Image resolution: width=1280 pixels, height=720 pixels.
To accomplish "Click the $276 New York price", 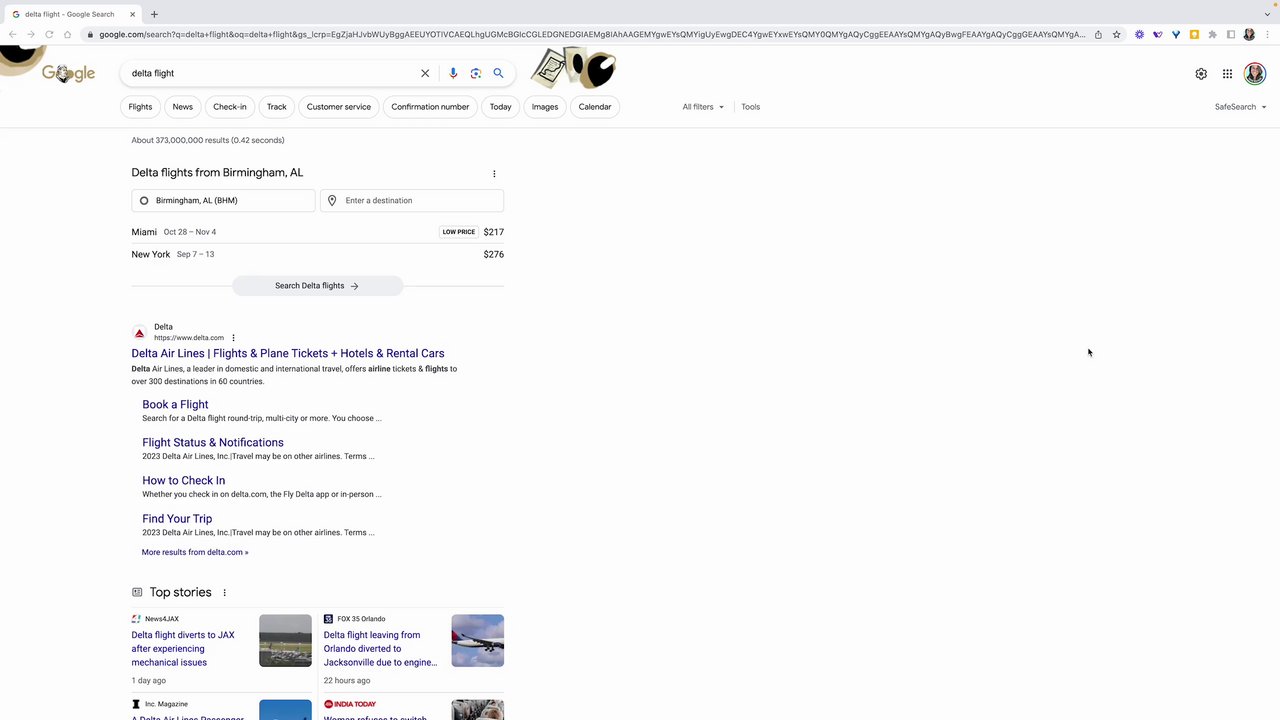I will click(493, 254).
